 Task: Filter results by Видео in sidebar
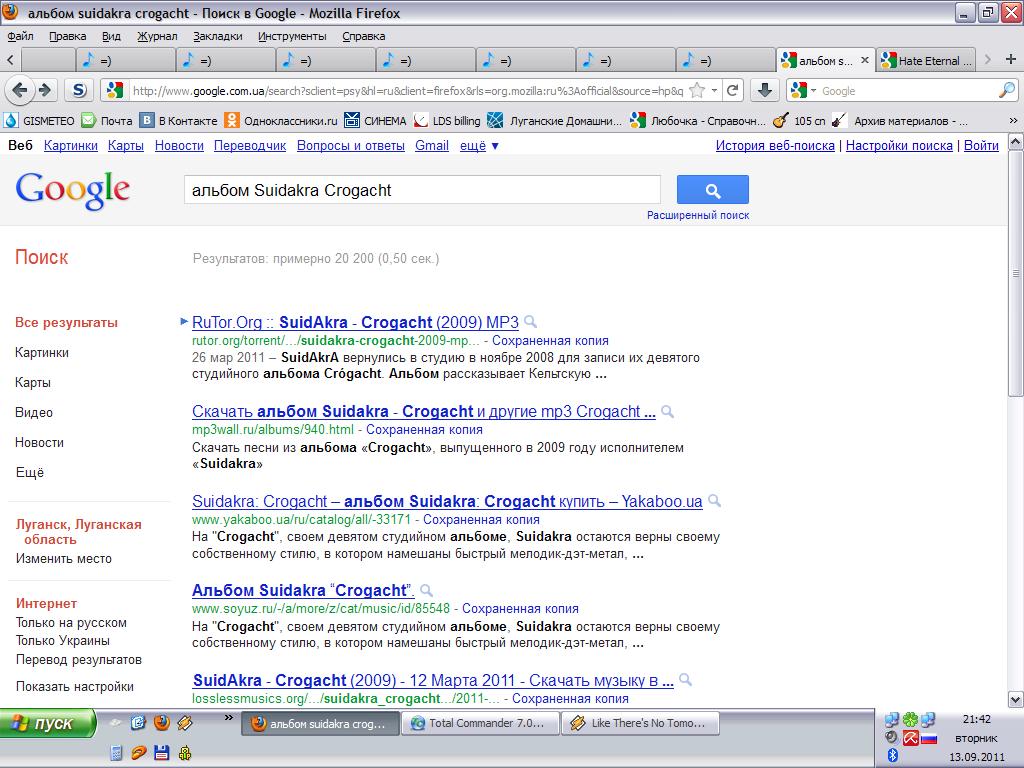click(x=34, y=412)
